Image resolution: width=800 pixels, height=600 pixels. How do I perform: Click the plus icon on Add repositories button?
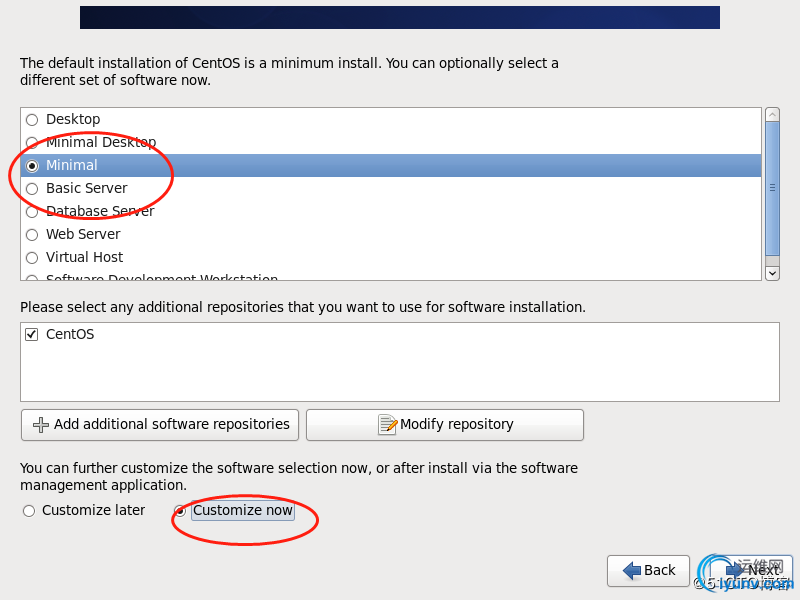[41, 424]
